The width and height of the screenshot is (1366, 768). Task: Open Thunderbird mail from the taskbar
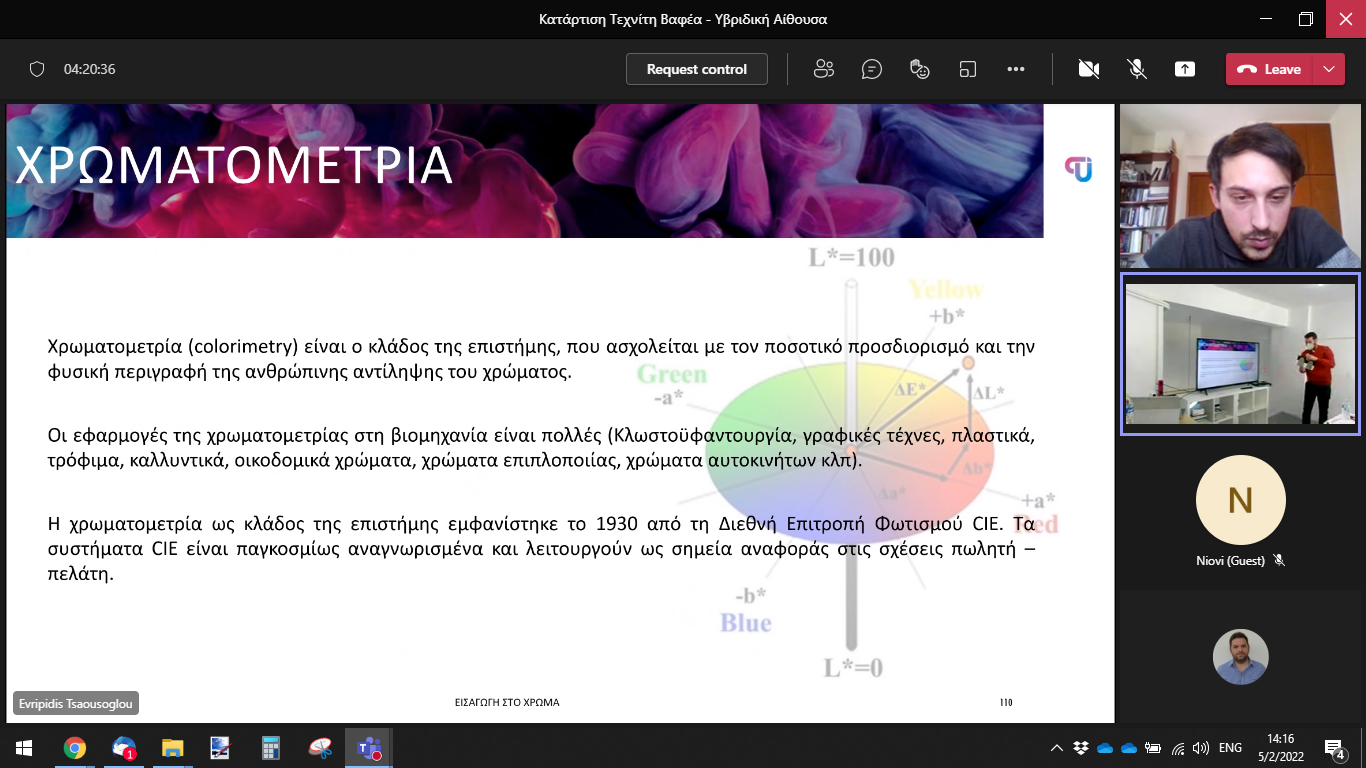[x=124, y=747]
